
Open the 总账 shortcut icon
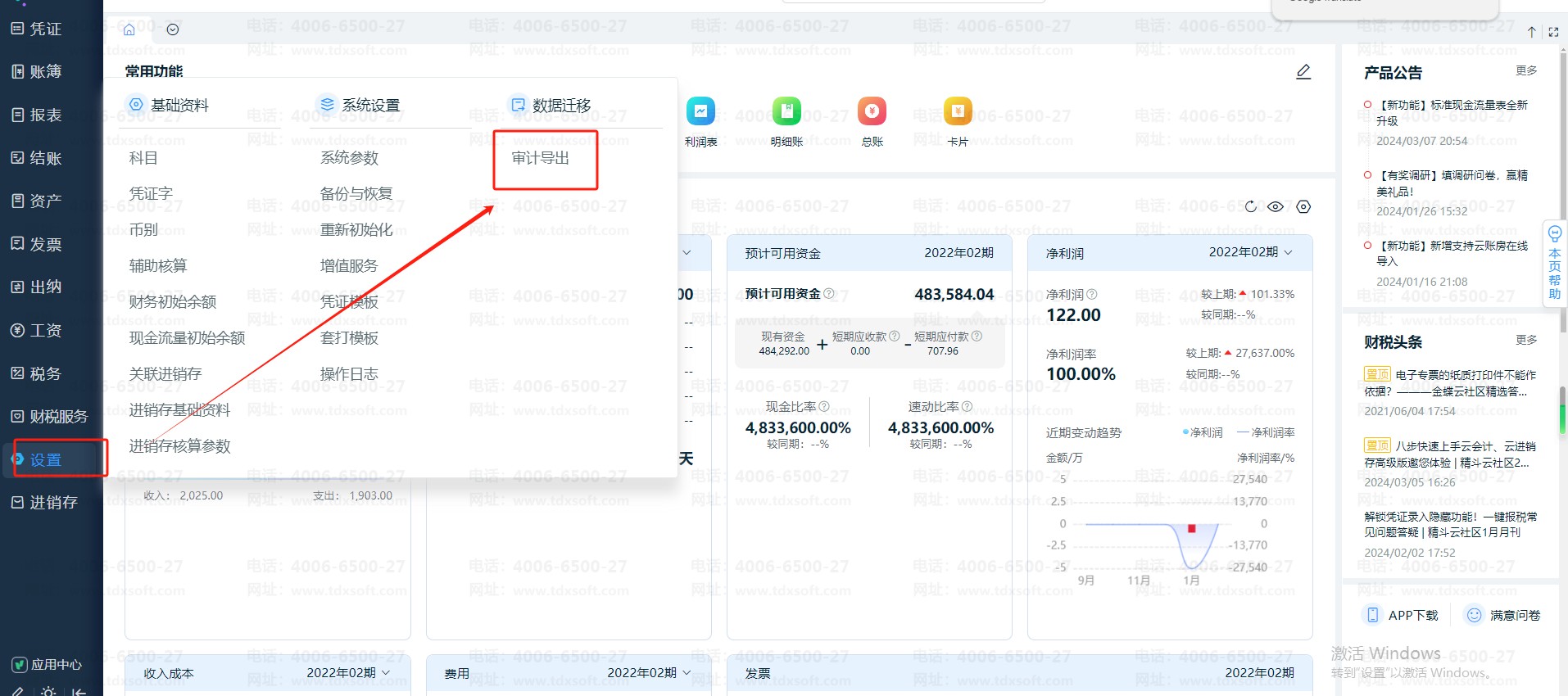tap(872, 111)
